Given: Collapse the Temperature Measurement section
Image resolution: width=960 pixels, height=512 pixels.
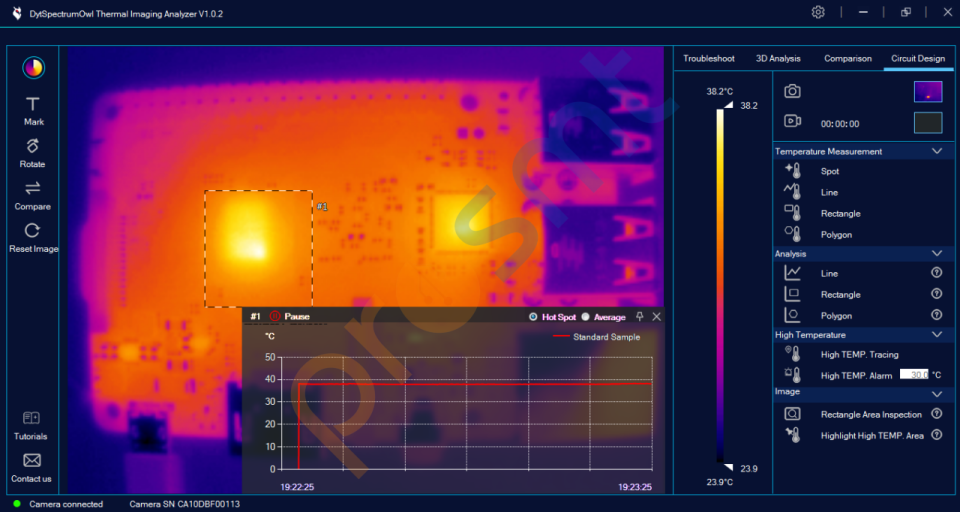Looking at the screenshot, I should [937, 151].
